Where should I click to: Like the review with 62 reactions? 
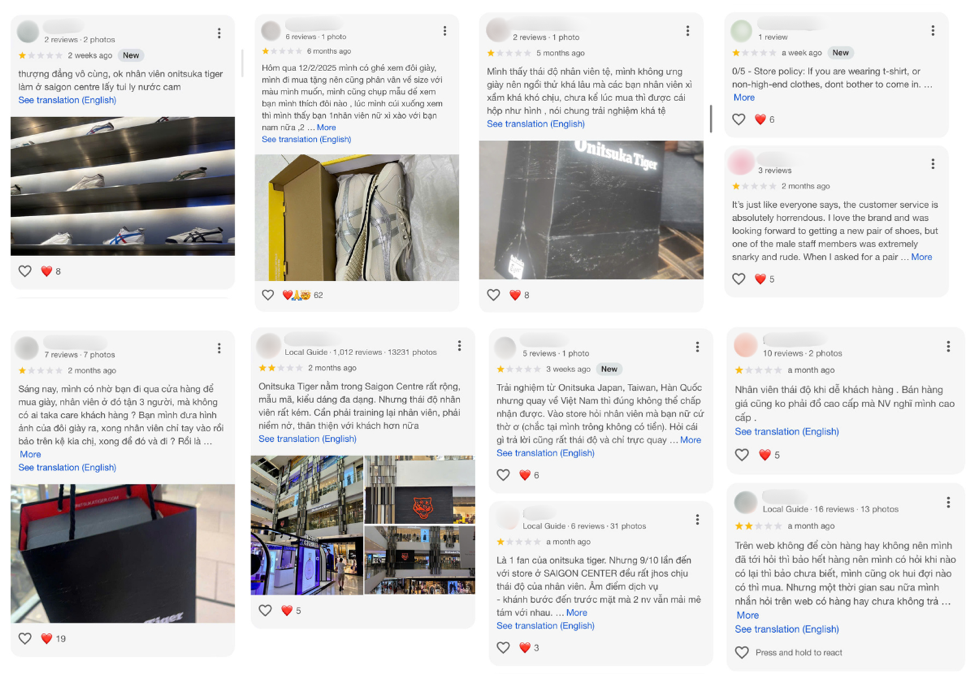click(x=268, y=295)
